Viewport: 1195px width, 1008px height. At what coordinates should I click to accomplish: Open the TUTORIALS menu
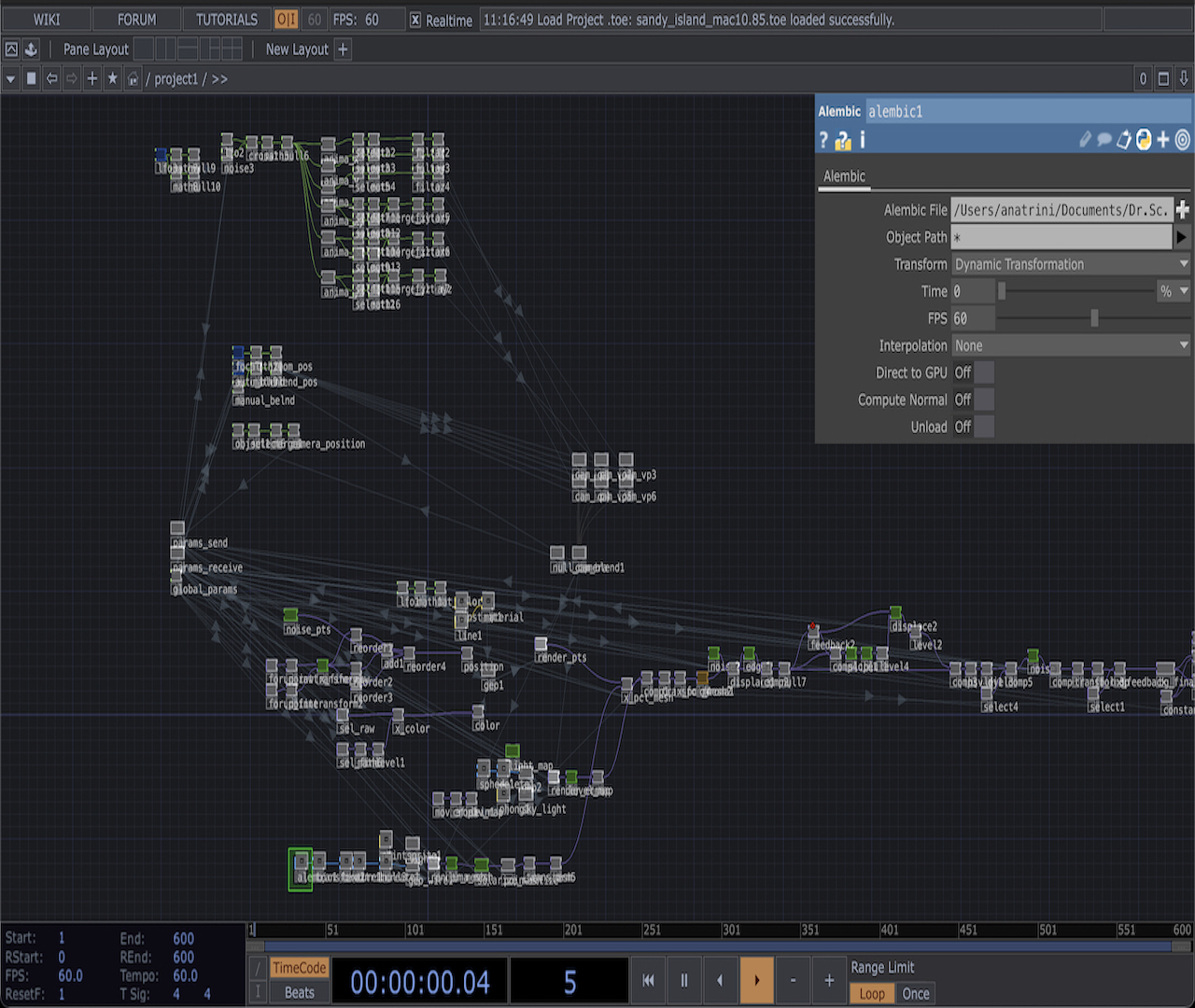[x=227, y=19]
